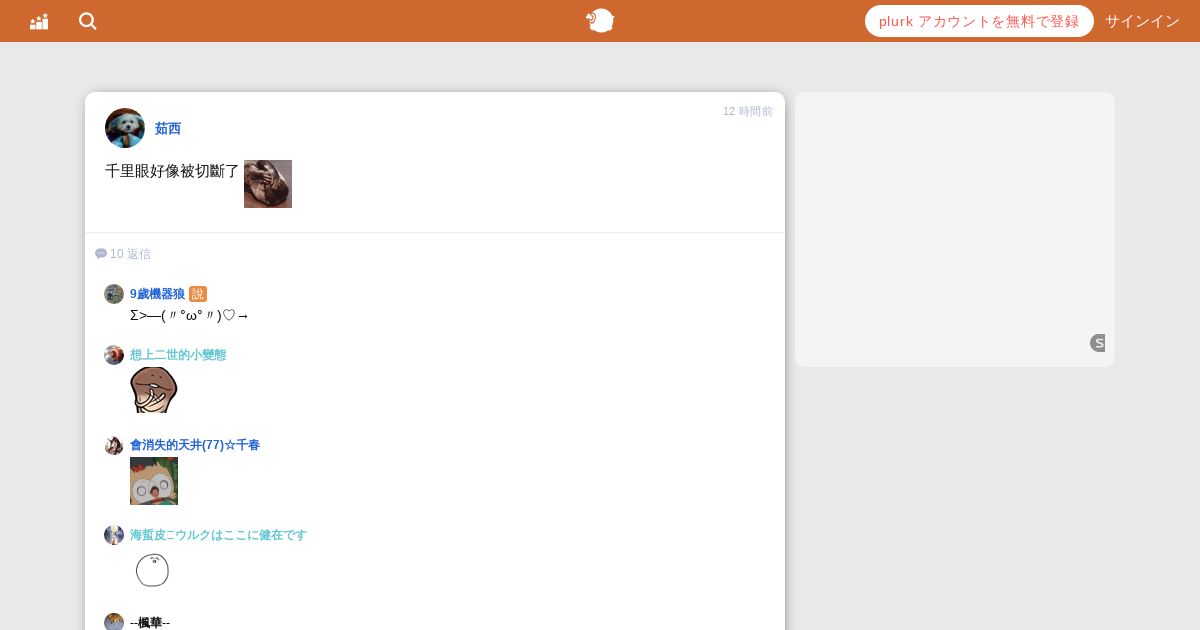This screenshot has height=630, width=1200.
Task: Click the サインイン sign-in link
Action: coord(1142,21)
